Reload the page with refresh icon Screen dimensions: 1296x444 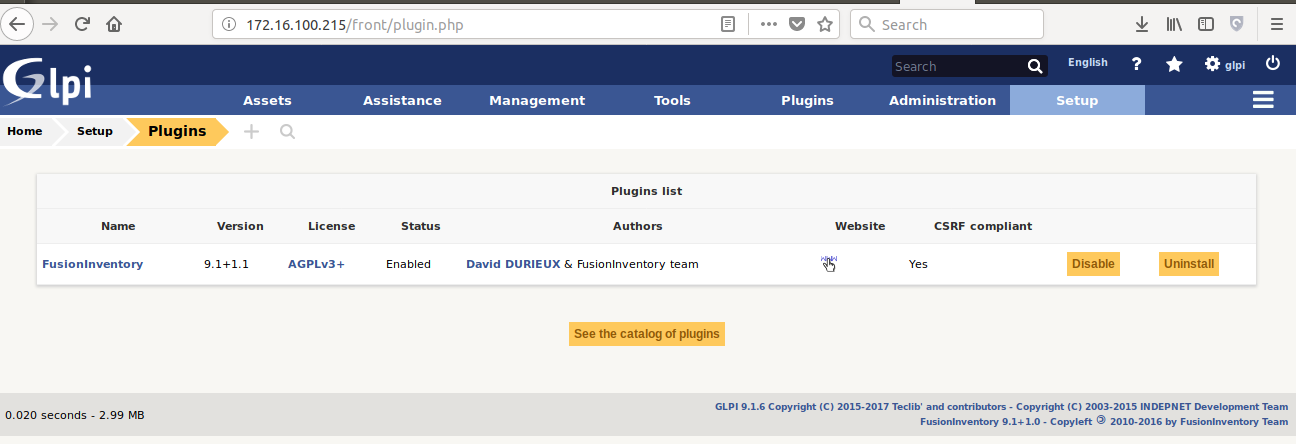[83, 24]
